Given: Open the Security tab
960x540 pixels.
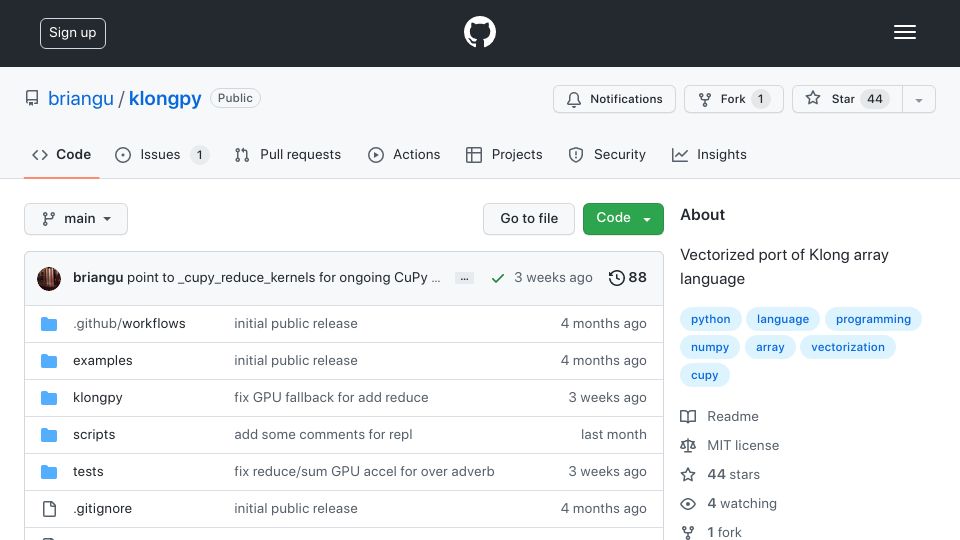Looking at the screenshot, I should 607,155.
